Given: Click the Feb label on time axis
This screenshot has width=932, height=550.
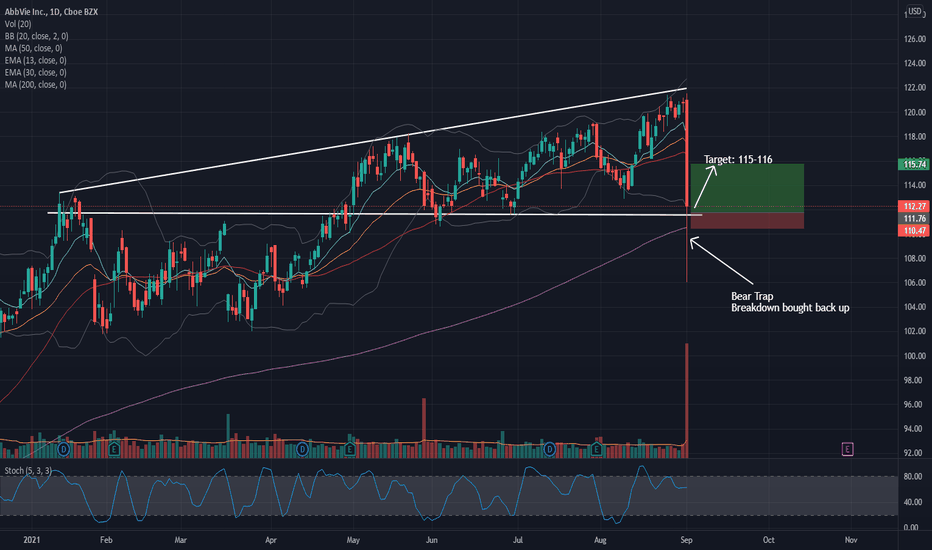Looking at the screenshot, I should pos(106,540).
